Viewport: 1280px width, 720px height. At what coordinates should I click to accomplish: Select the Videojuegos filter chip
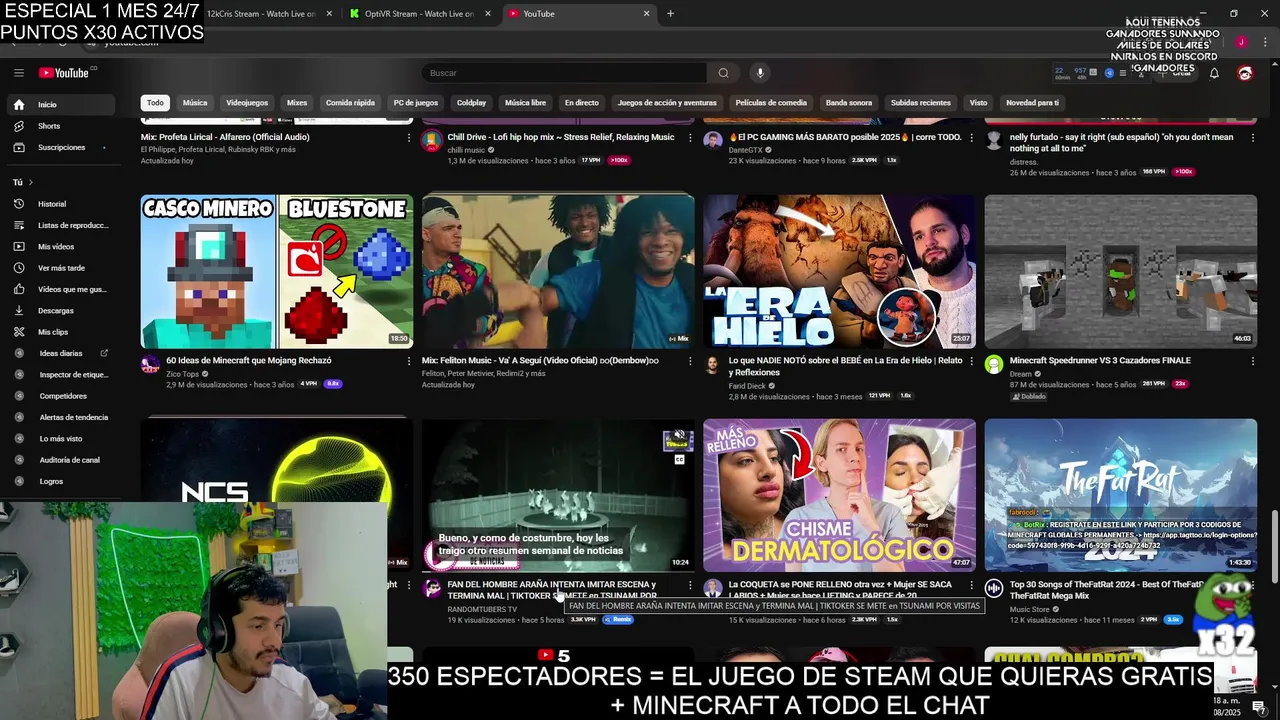coord(247,103)
